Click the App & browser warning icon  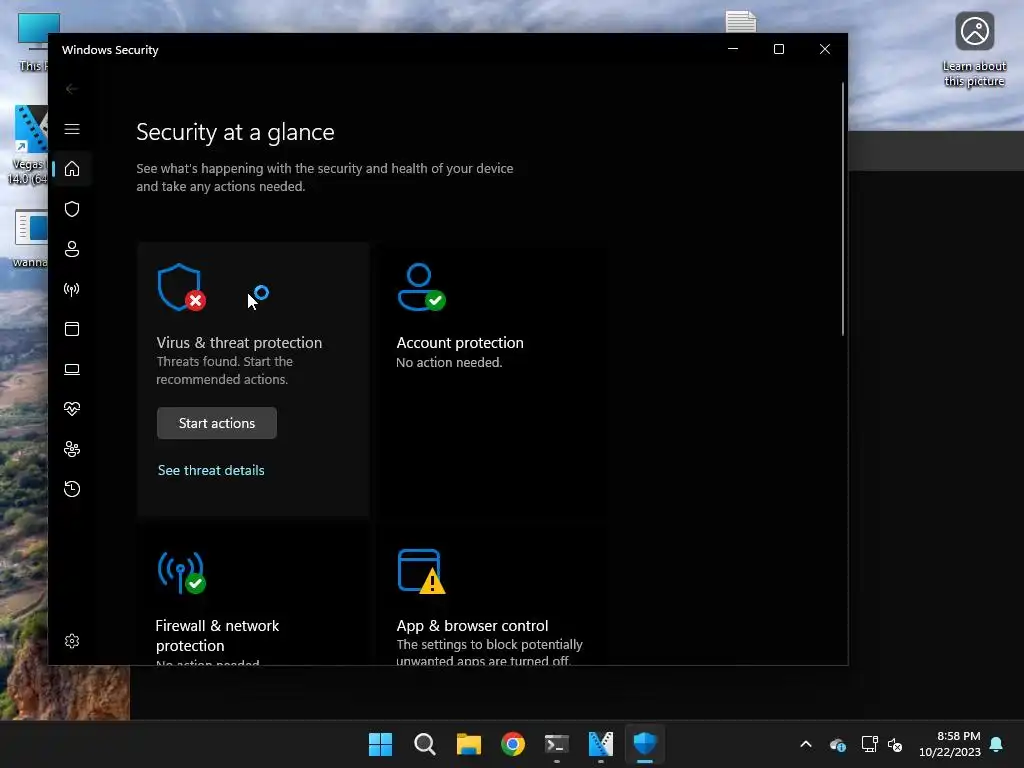pyautogui.click(x=421, y=571)
